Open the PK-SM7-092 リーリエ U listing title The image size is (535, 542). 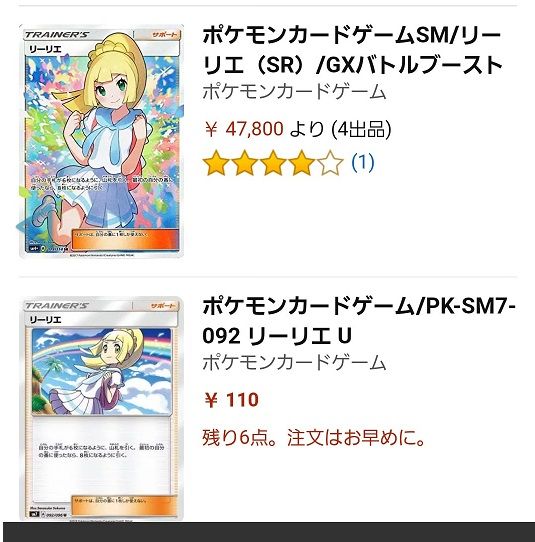click(x=359, y=321)
